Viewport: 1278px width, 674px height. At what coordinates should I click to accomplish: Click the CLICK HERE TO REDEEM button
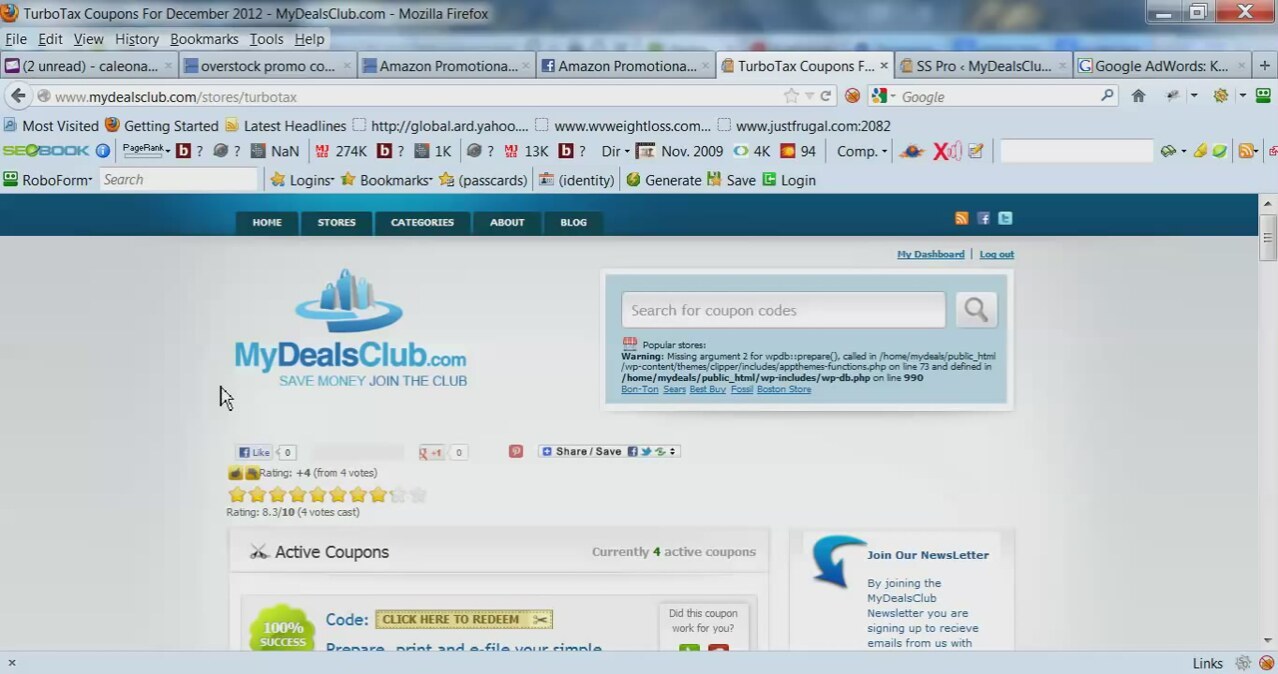point(464,620)
